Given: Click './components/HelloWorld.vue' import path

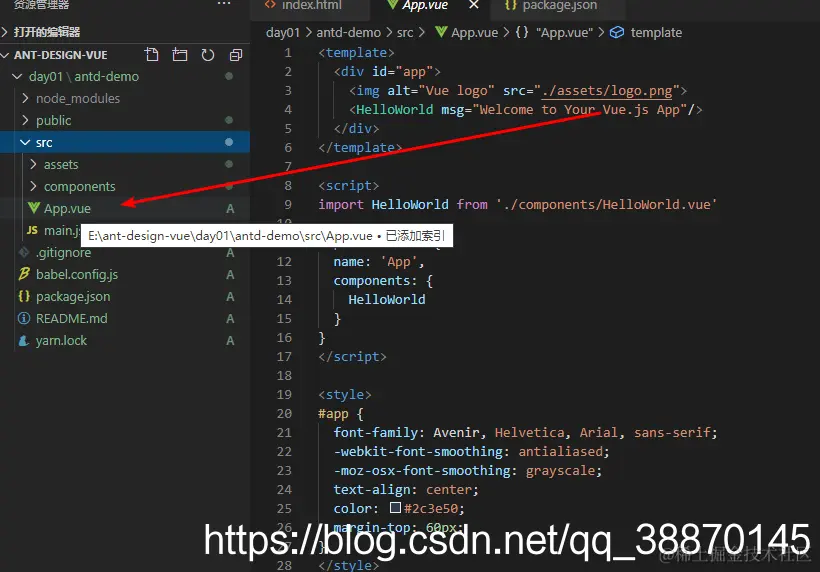Looking at the screenshot, I should click(606, 204).
